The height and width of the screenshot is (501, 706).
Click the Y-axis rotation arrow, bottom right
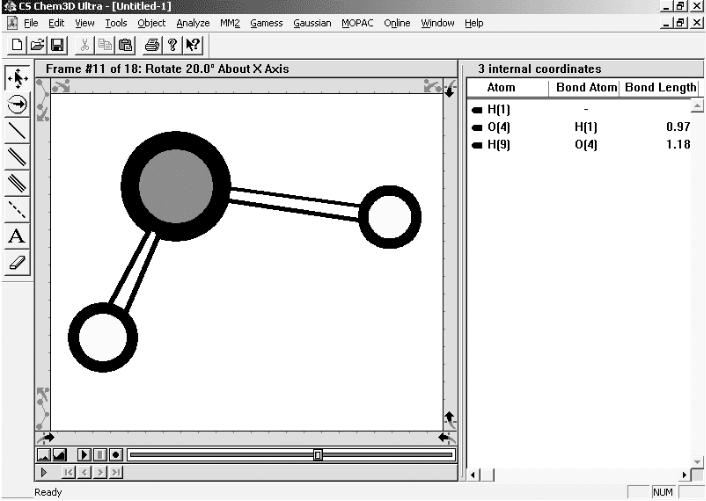pos(447,437)
